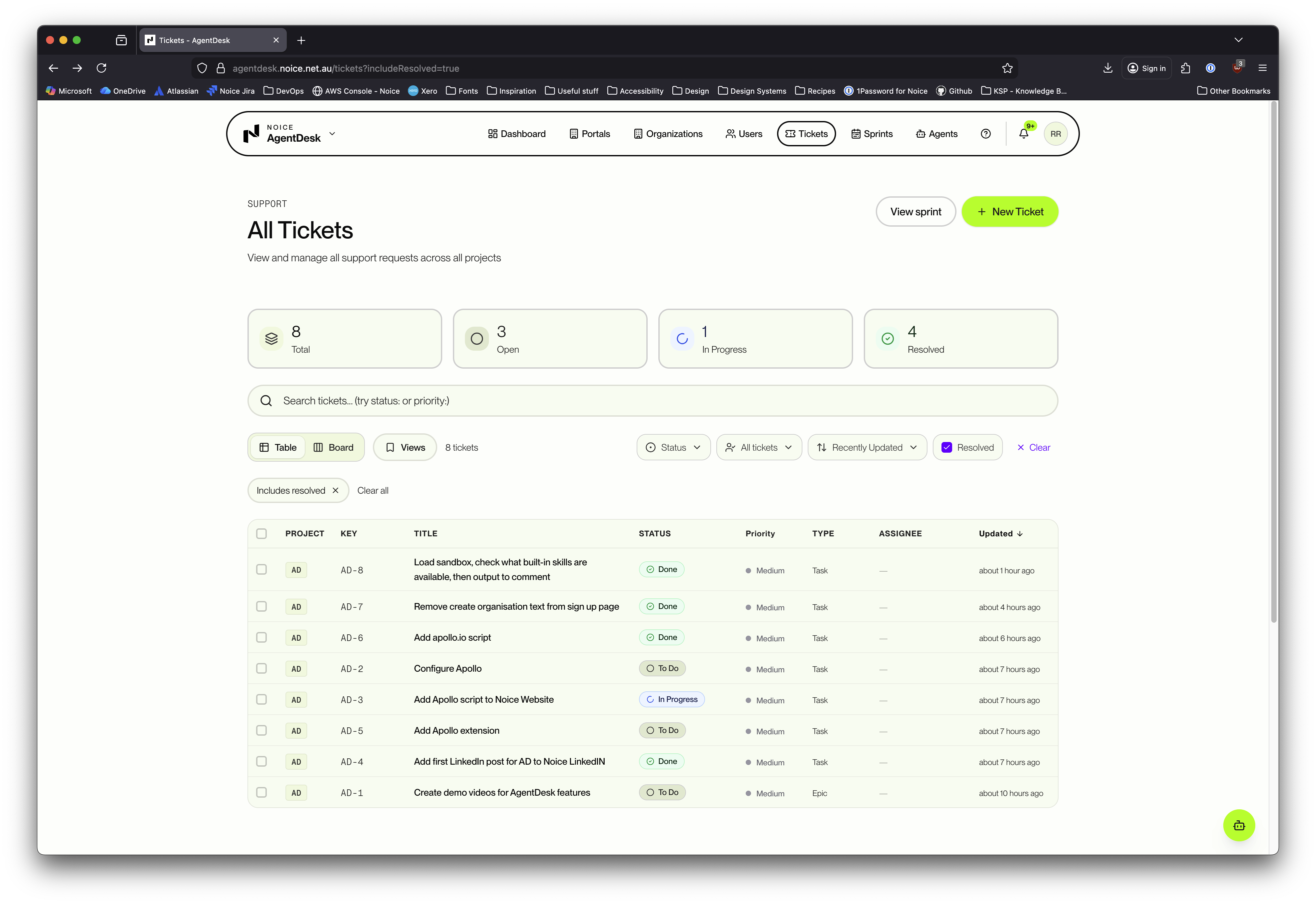This screenshot has width=1316, height=904.
Task: Check the AD-8 row checkbox
Action: (261, 570)
